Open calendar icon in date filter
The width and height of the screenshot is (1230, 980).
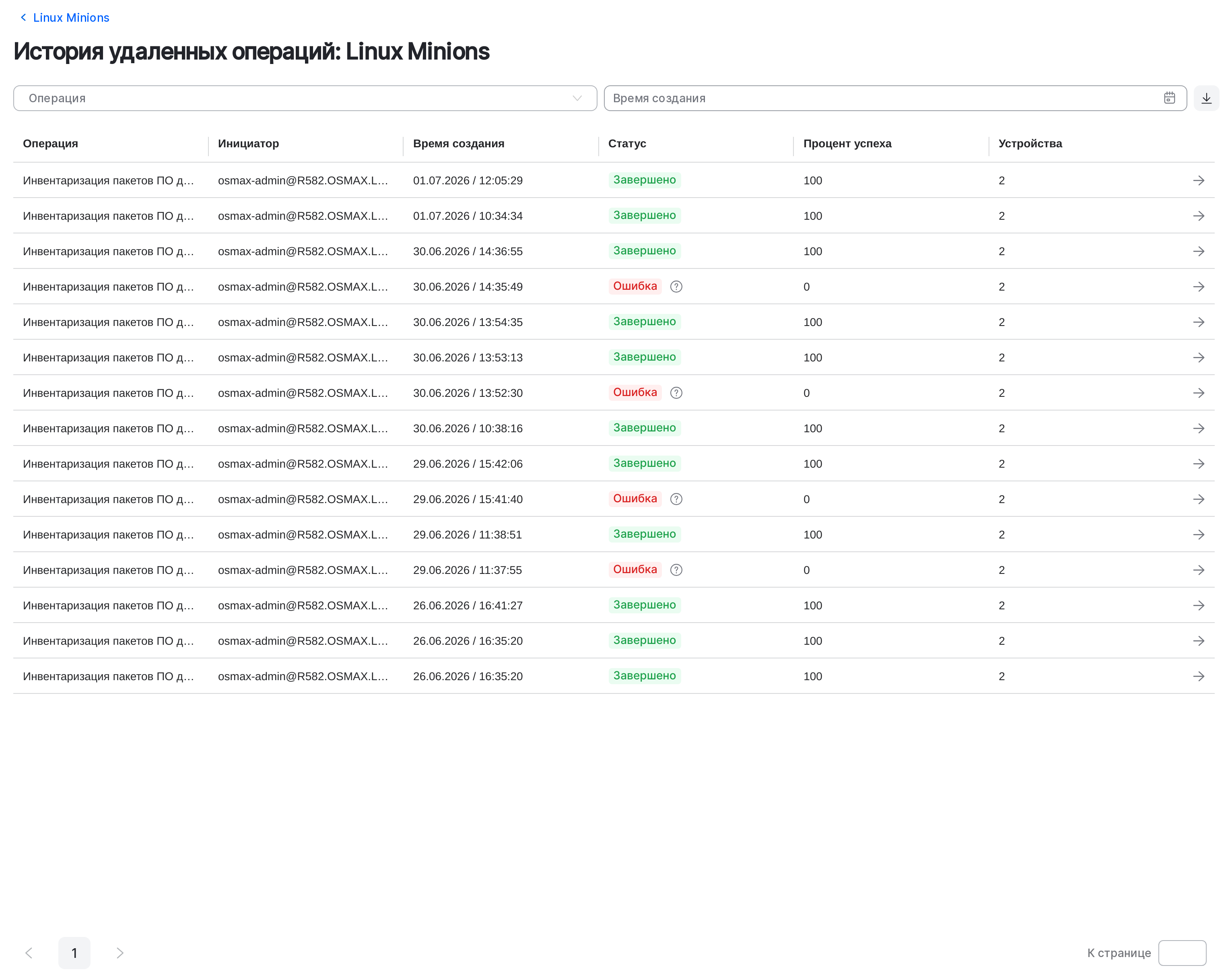point(1170,98)
